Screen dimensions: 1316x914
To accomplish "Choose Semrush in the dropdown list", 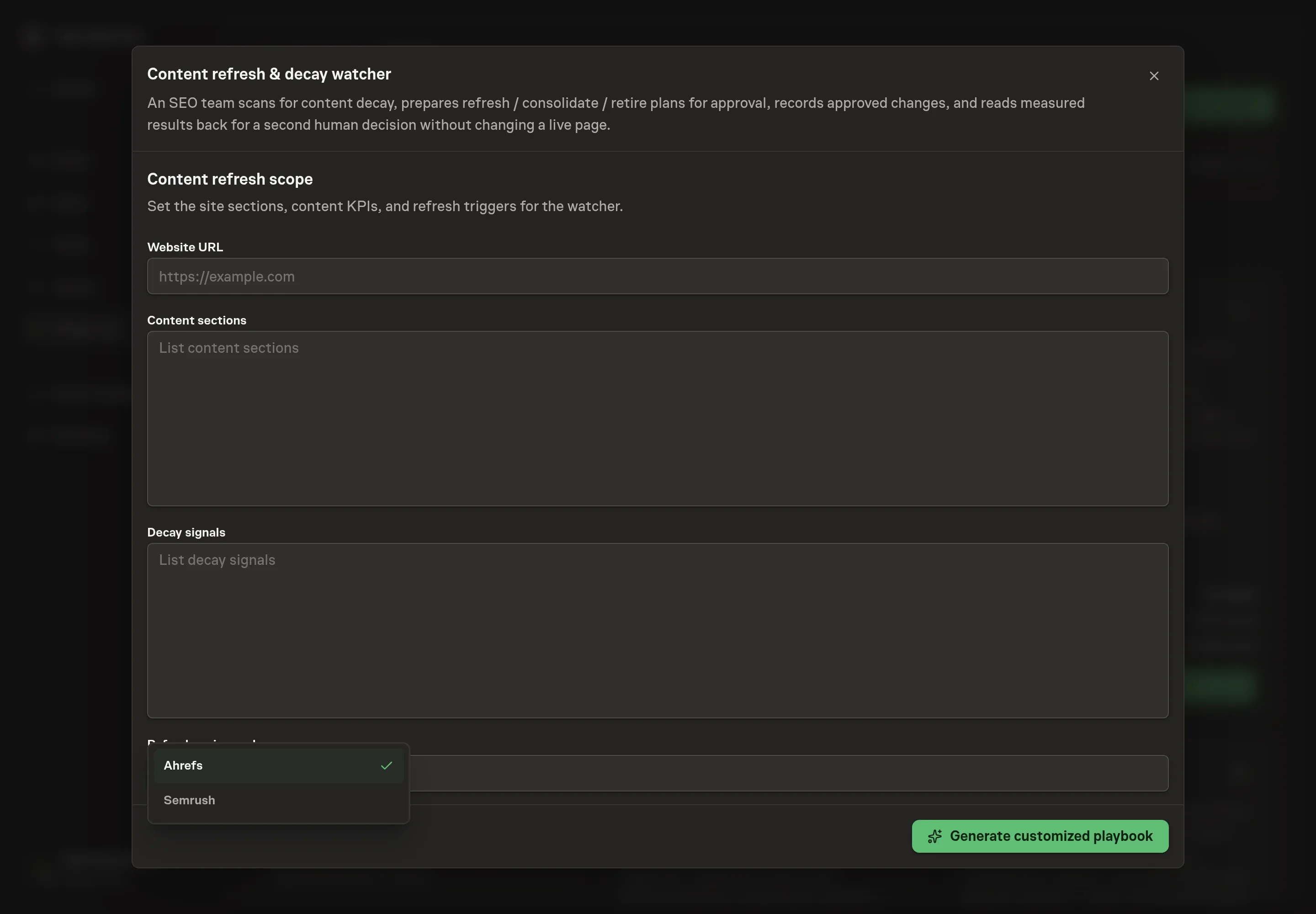I will tap(278, 800).
